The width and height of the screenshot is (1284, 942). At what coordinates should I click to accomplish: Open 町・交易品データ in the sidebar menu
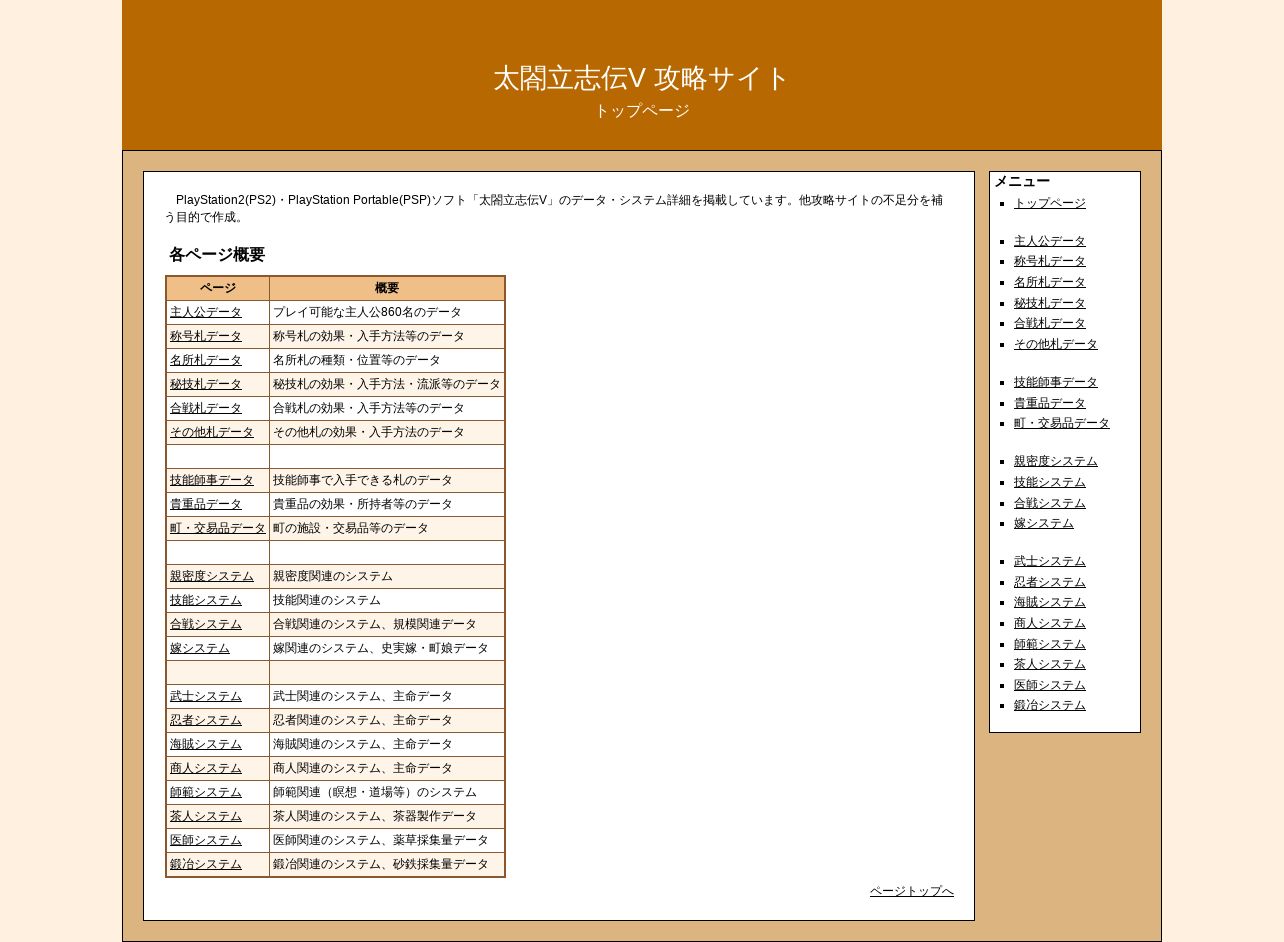tap(1061, 423)
